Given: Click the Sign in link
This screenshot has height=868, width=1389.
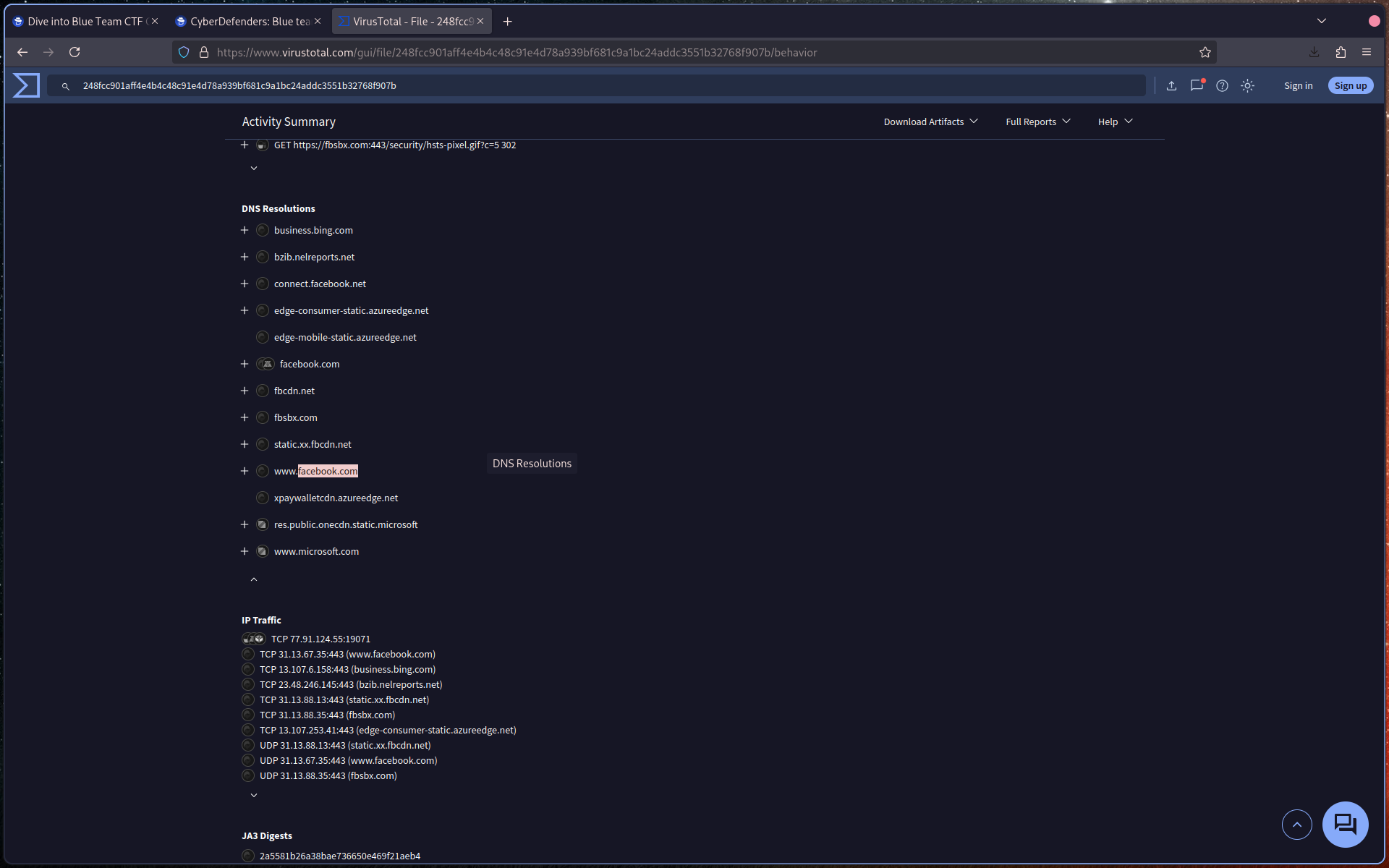Looking at the screenshot, I should (1298, 85).
